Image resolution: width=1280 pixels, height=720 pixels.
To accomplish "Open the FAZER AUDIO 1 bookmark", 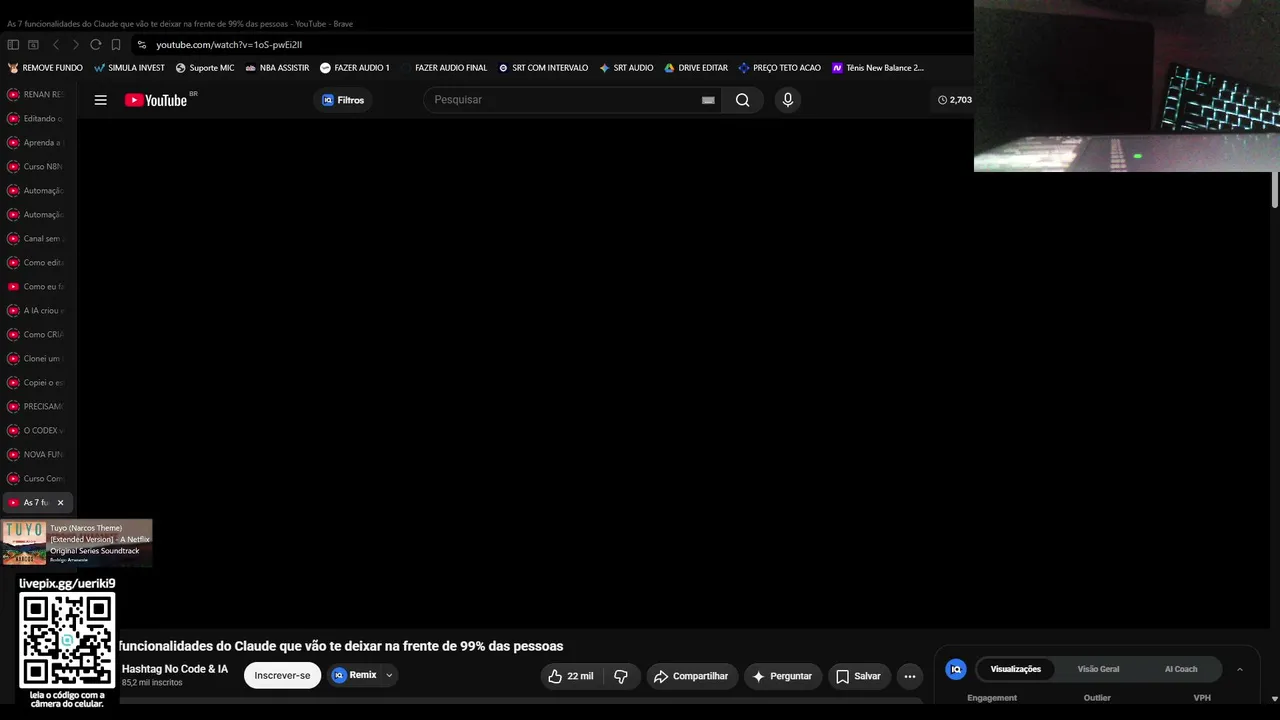I will click(x=355, y=68).
